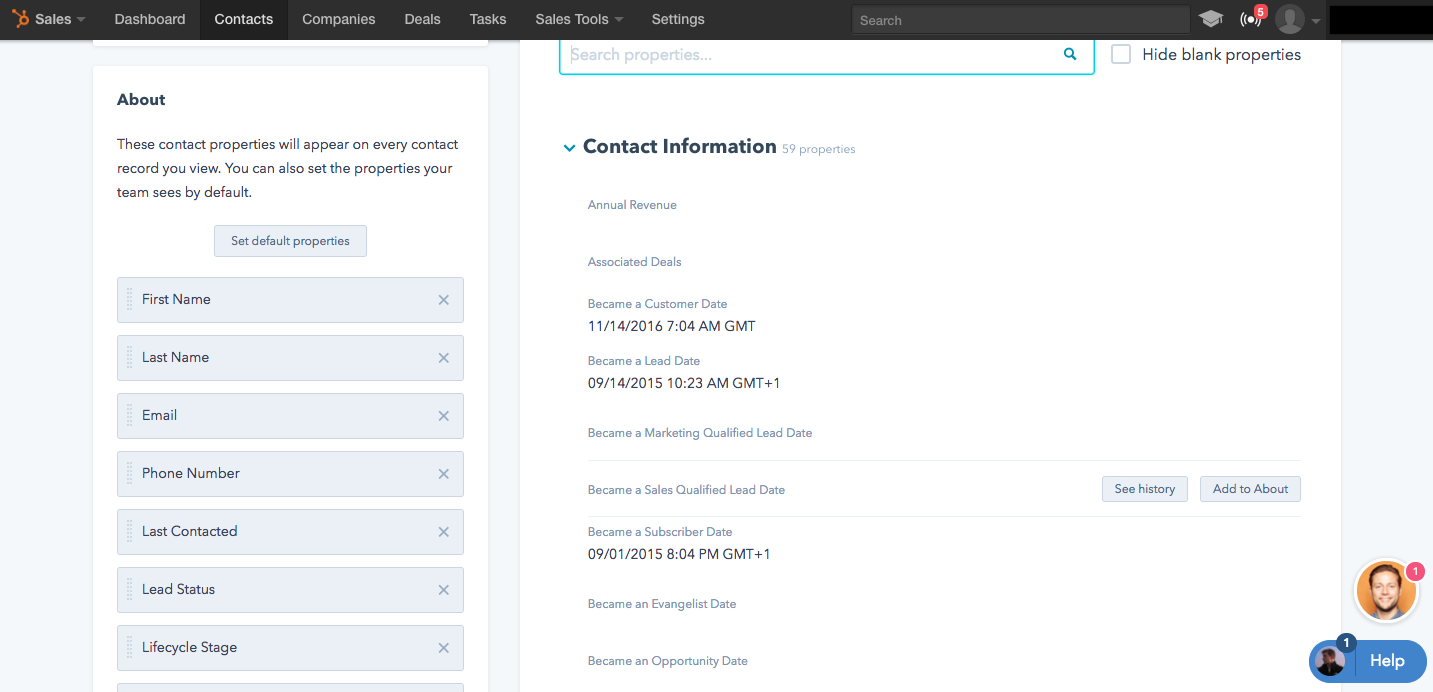Viewport: 1433px width, 692px height.
Task: Remove Lifecycle Stage from About list
Action: (444, 648)
